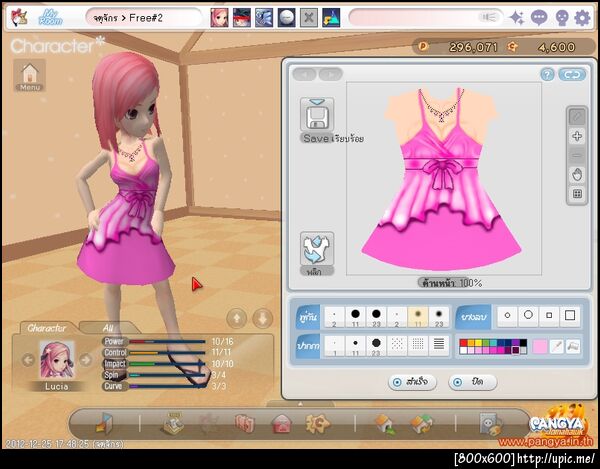The image size is (600, 469).
Task: Click the undo left arrow in editor
Action: coord(305,74)
